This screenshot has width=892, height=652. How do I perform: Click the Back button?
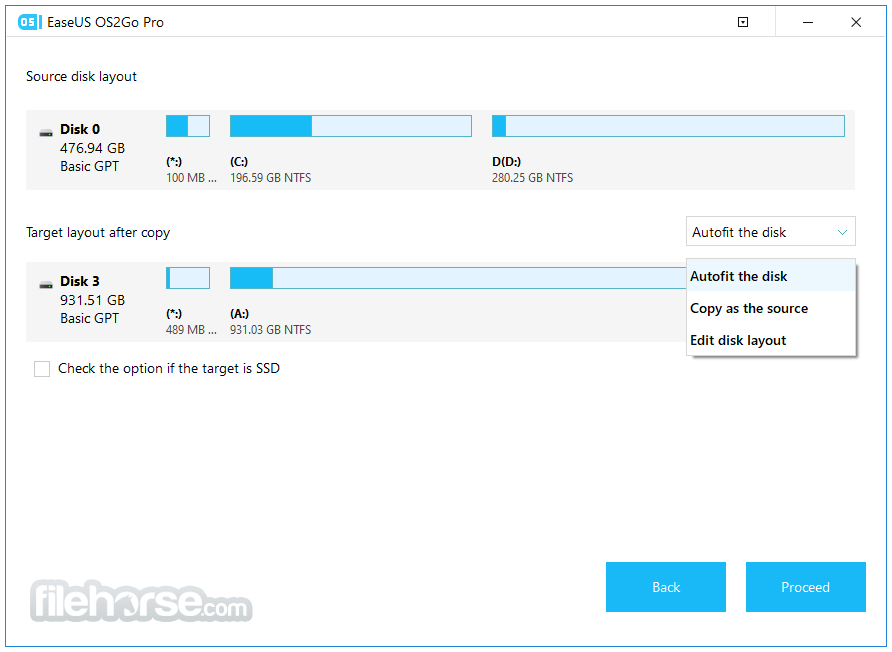(x=666, y=587)
